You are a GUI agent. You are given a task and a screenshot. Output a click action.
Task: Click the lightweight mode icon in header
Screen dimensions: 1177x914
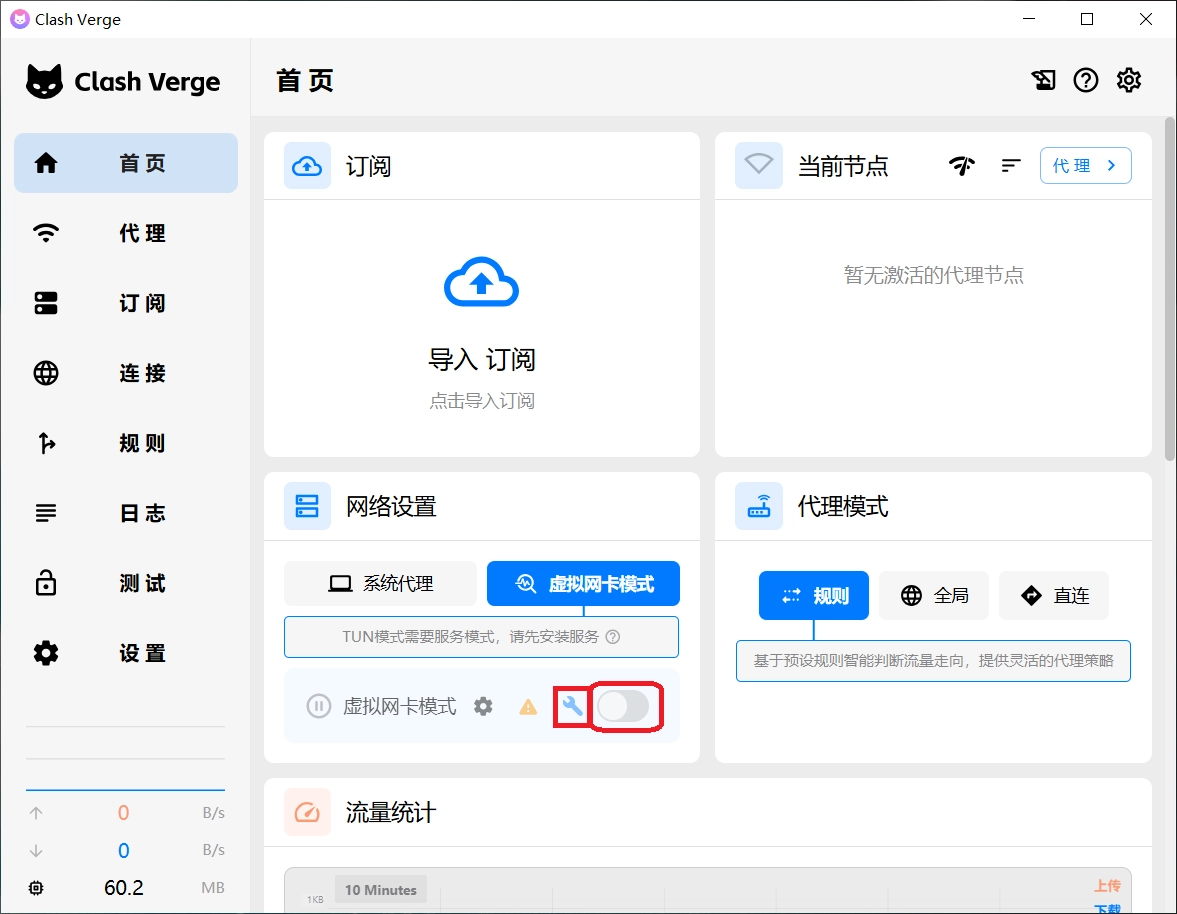(x=1043, y=80)
